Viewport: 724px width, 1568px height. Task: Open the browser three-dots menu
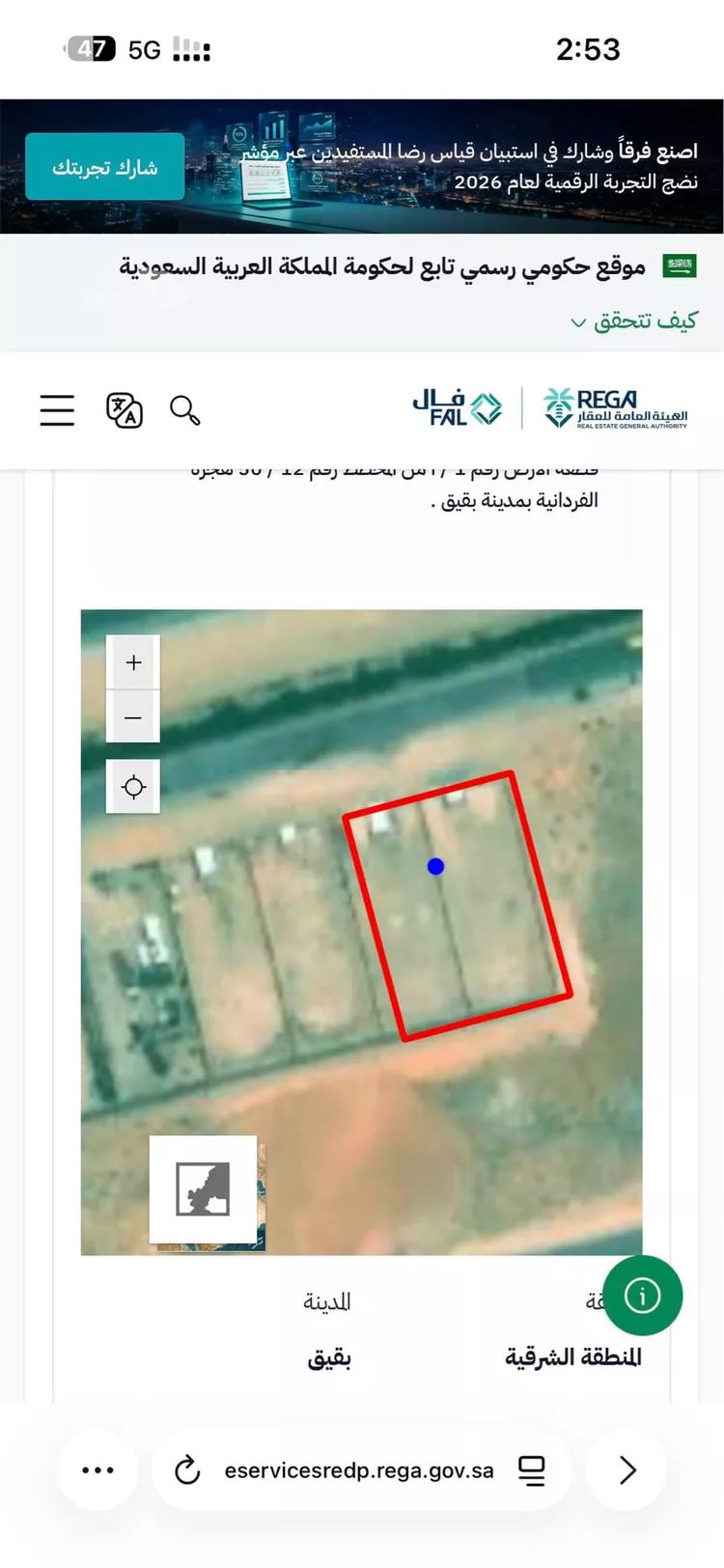[x=97, y=1470]
